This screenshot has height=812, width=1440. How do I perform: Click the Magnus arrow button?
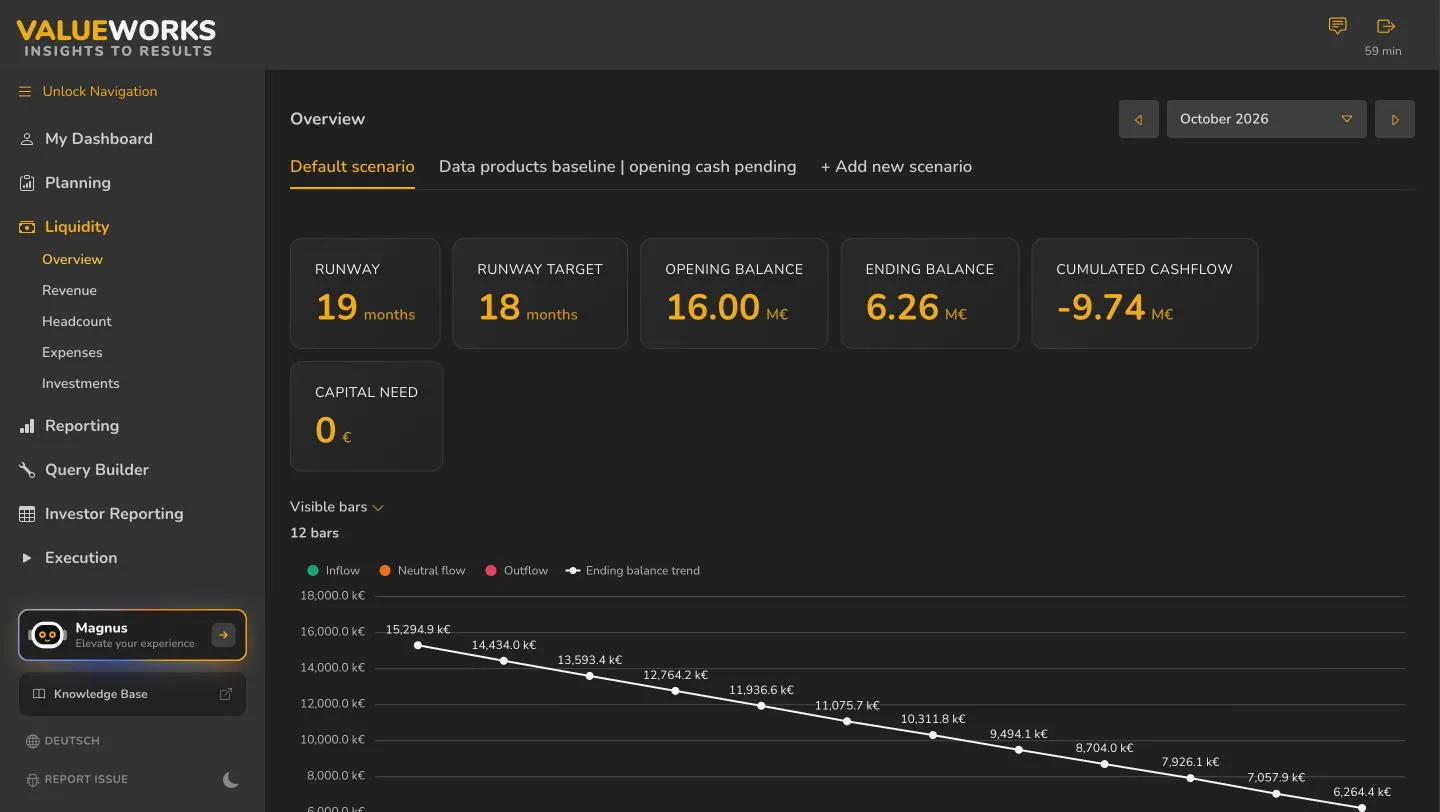pos(223,635)
